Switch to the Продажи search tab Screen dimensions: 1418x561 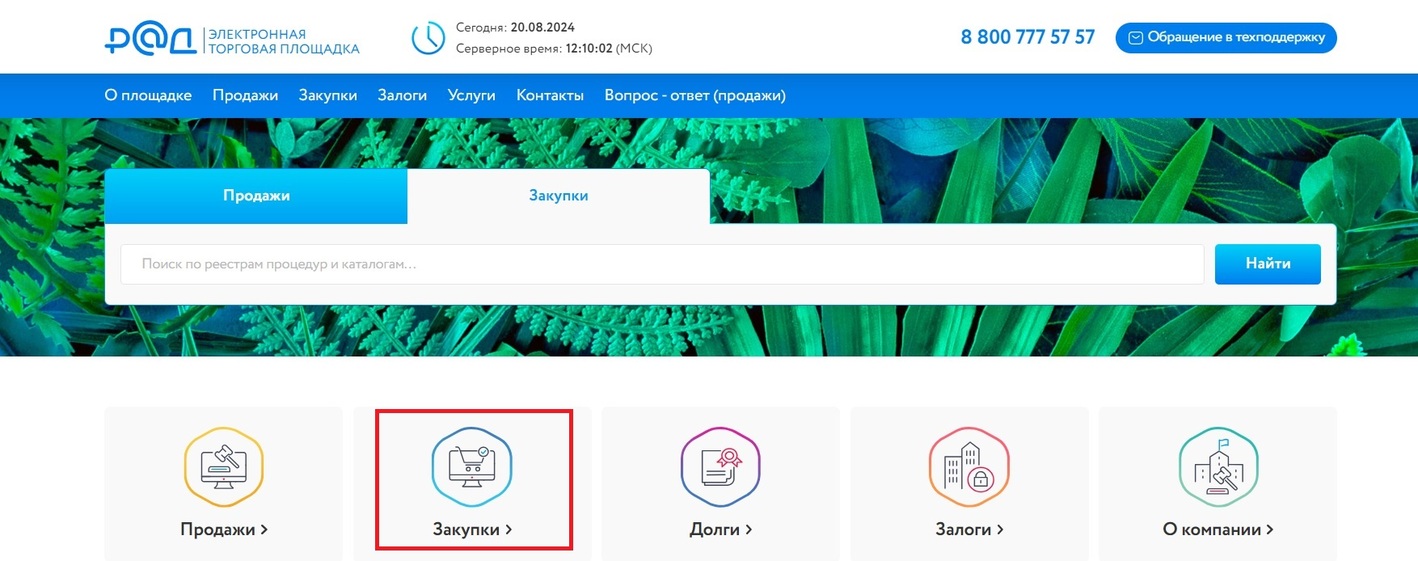[x=256, y=196]
